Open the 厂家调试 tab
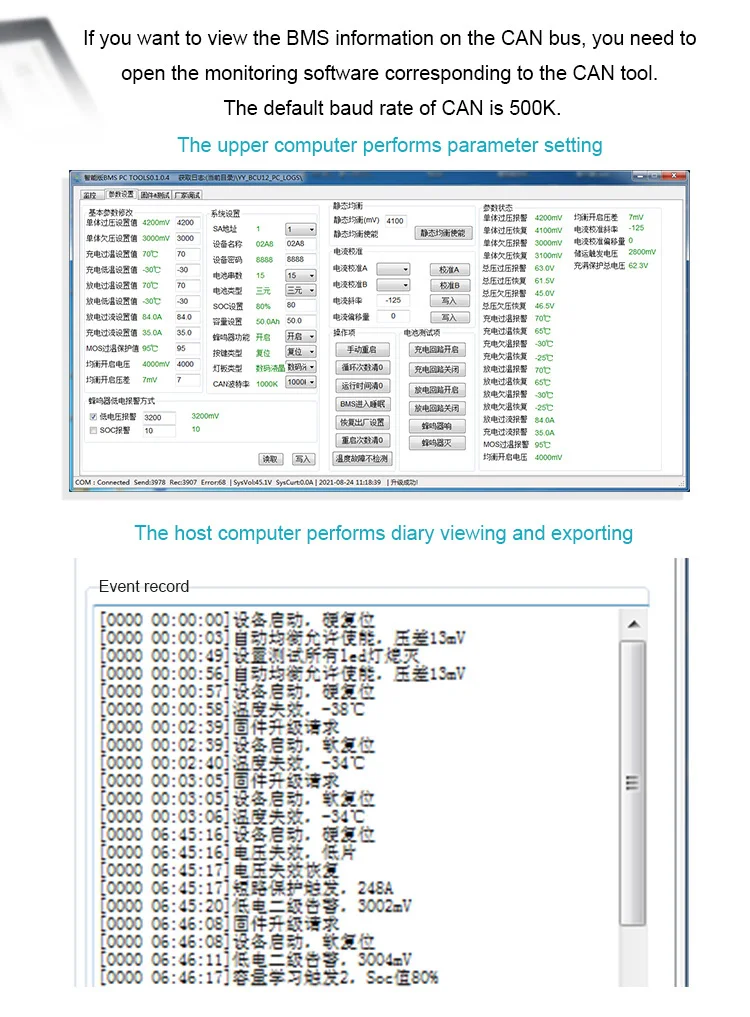 (188, 195)
